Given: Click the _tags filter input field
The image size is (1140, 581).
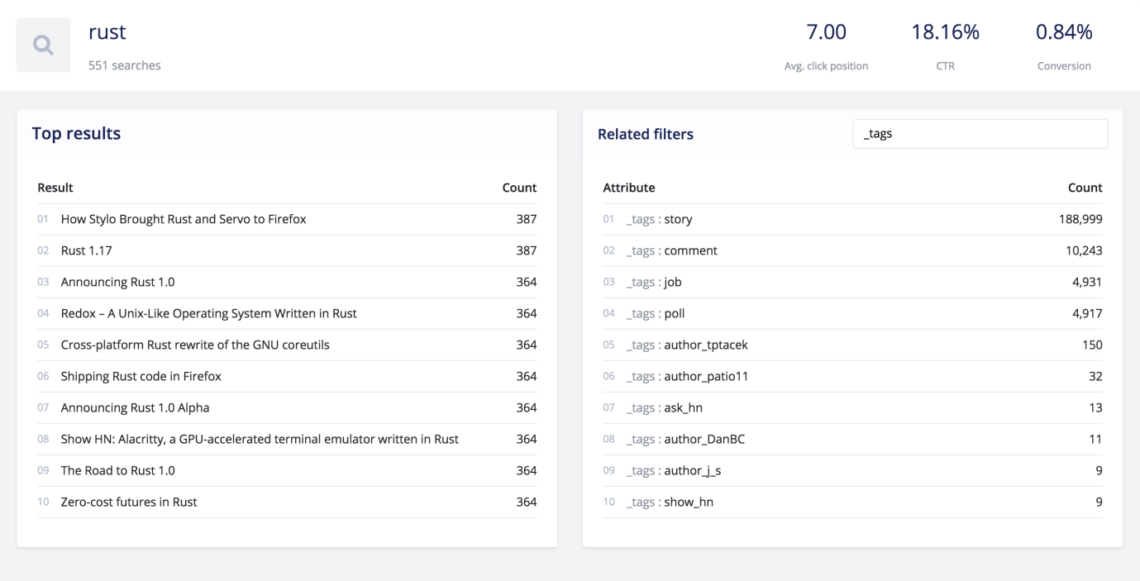Looking at the screenshot, I should point(980,133).
